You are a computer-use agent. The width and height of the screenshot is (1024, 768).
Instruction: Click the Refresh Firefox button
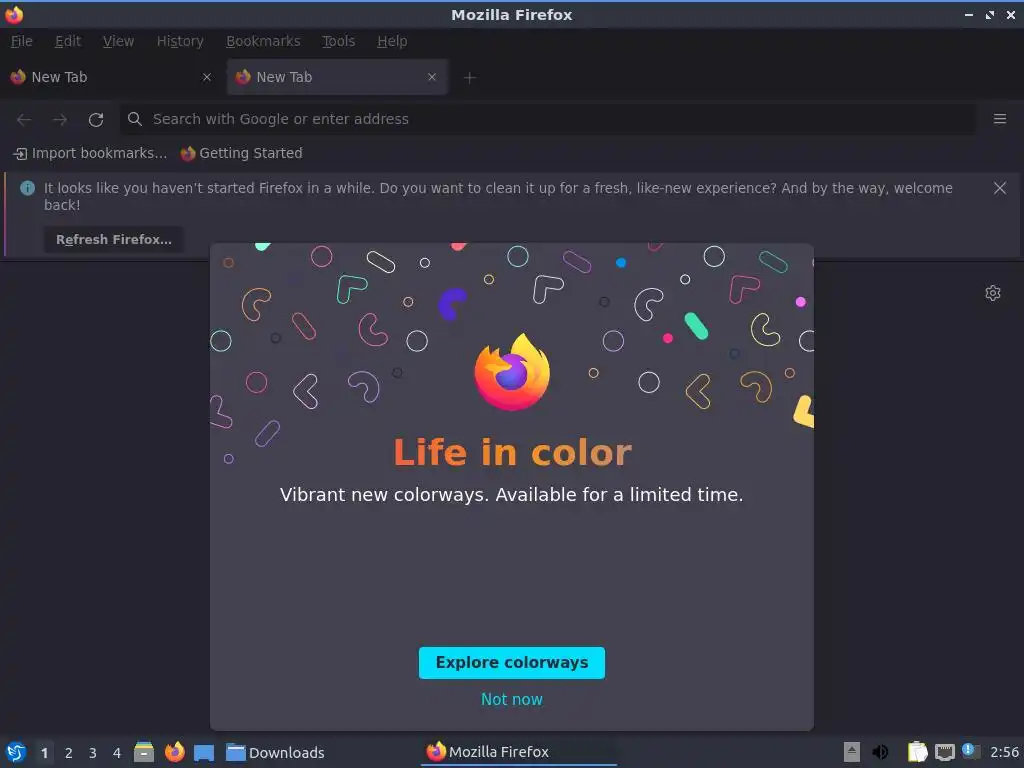114,240
